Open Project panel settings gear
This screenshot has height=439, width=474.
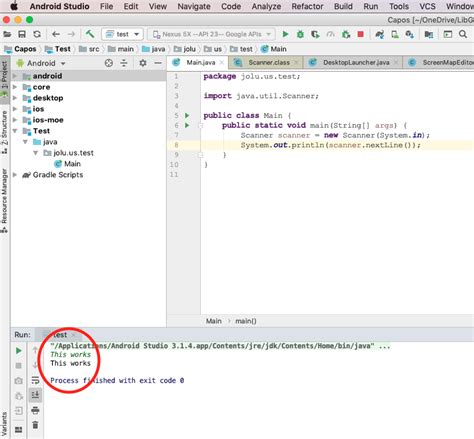[x=143, y=63]
